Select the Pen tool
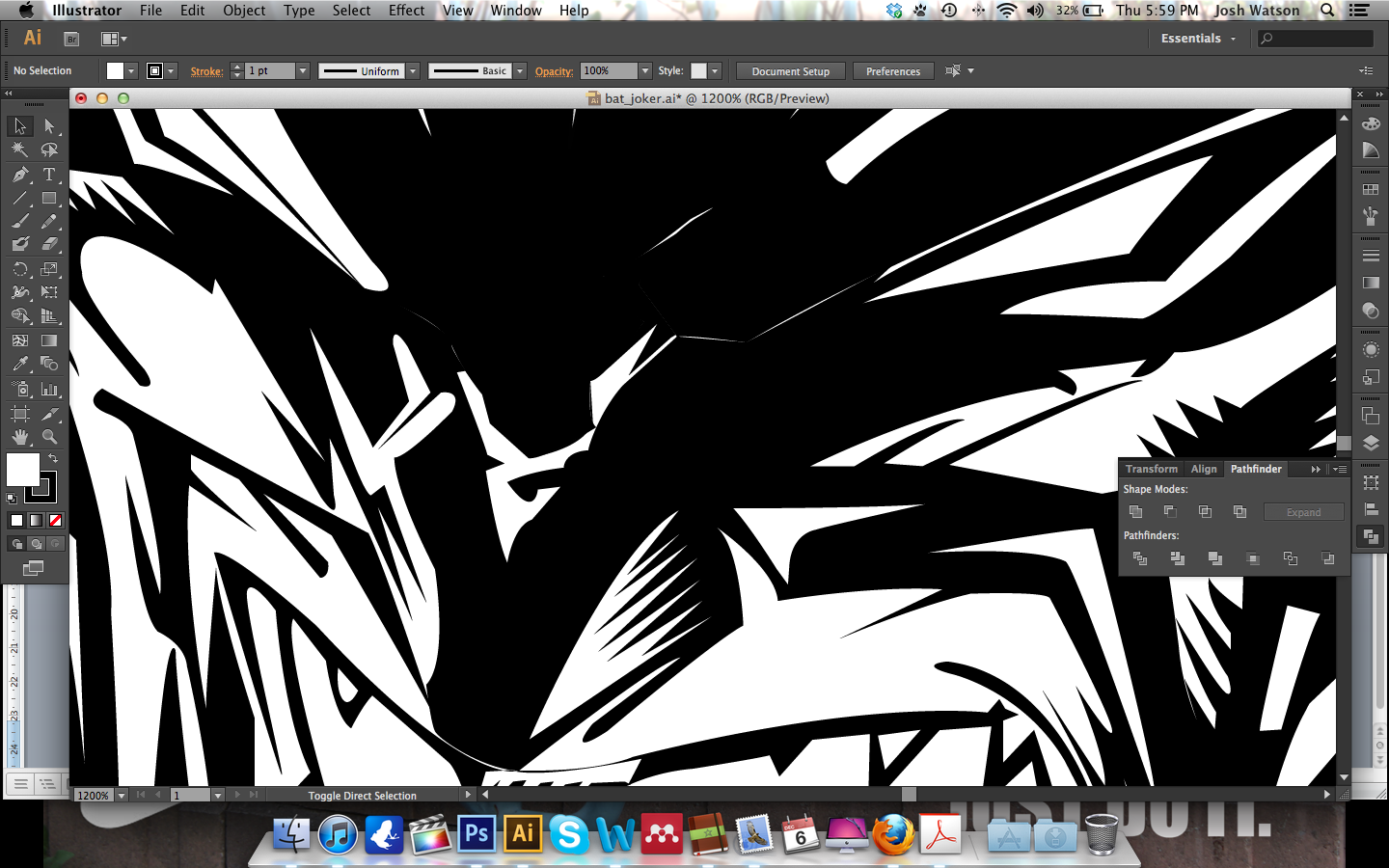Screen dimensions: 1389x868 pyautogui.click(x=20, y=175)
